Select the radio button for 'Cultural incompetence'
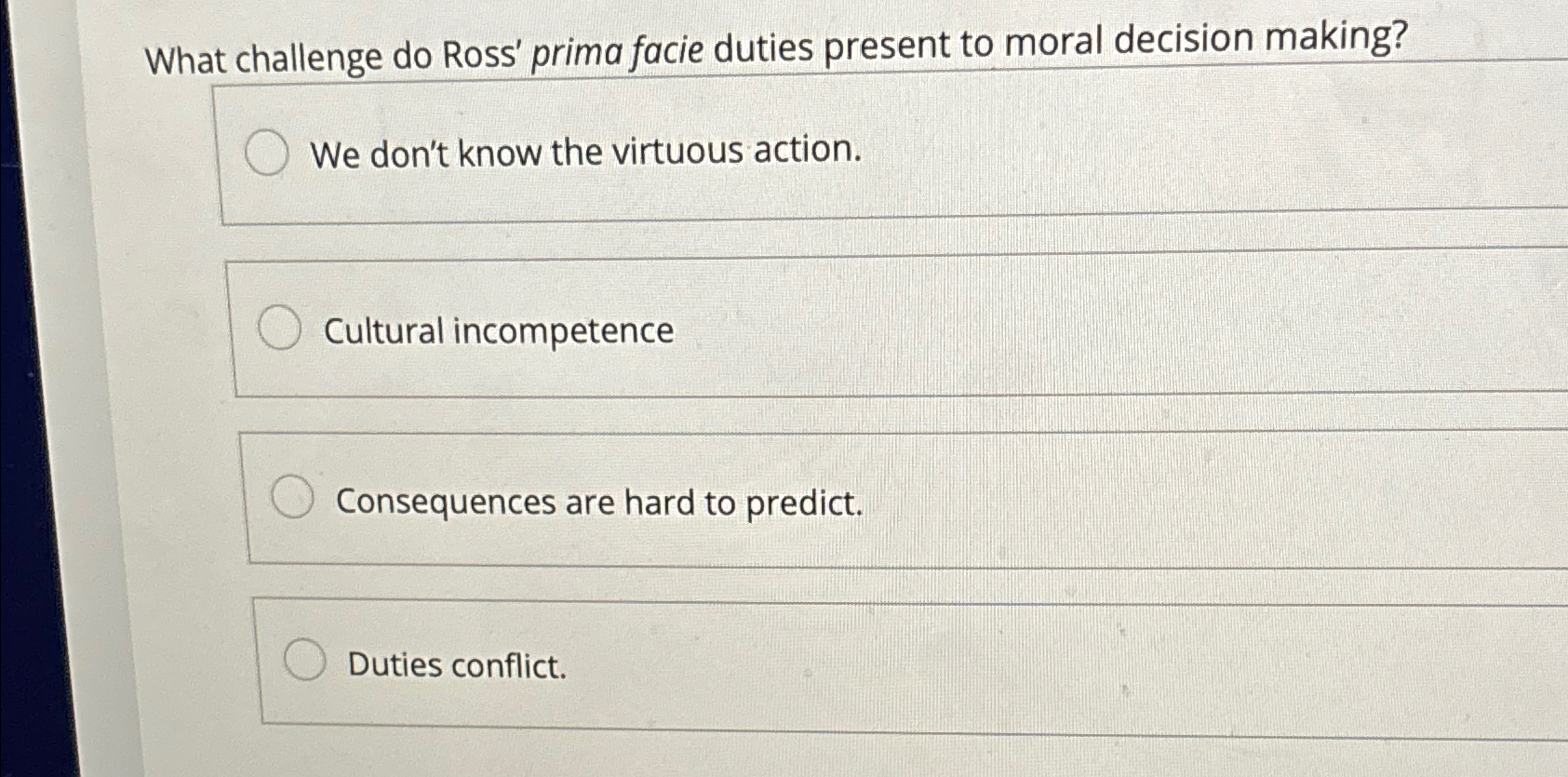1568x777 pixels. (x=279, y=330)
